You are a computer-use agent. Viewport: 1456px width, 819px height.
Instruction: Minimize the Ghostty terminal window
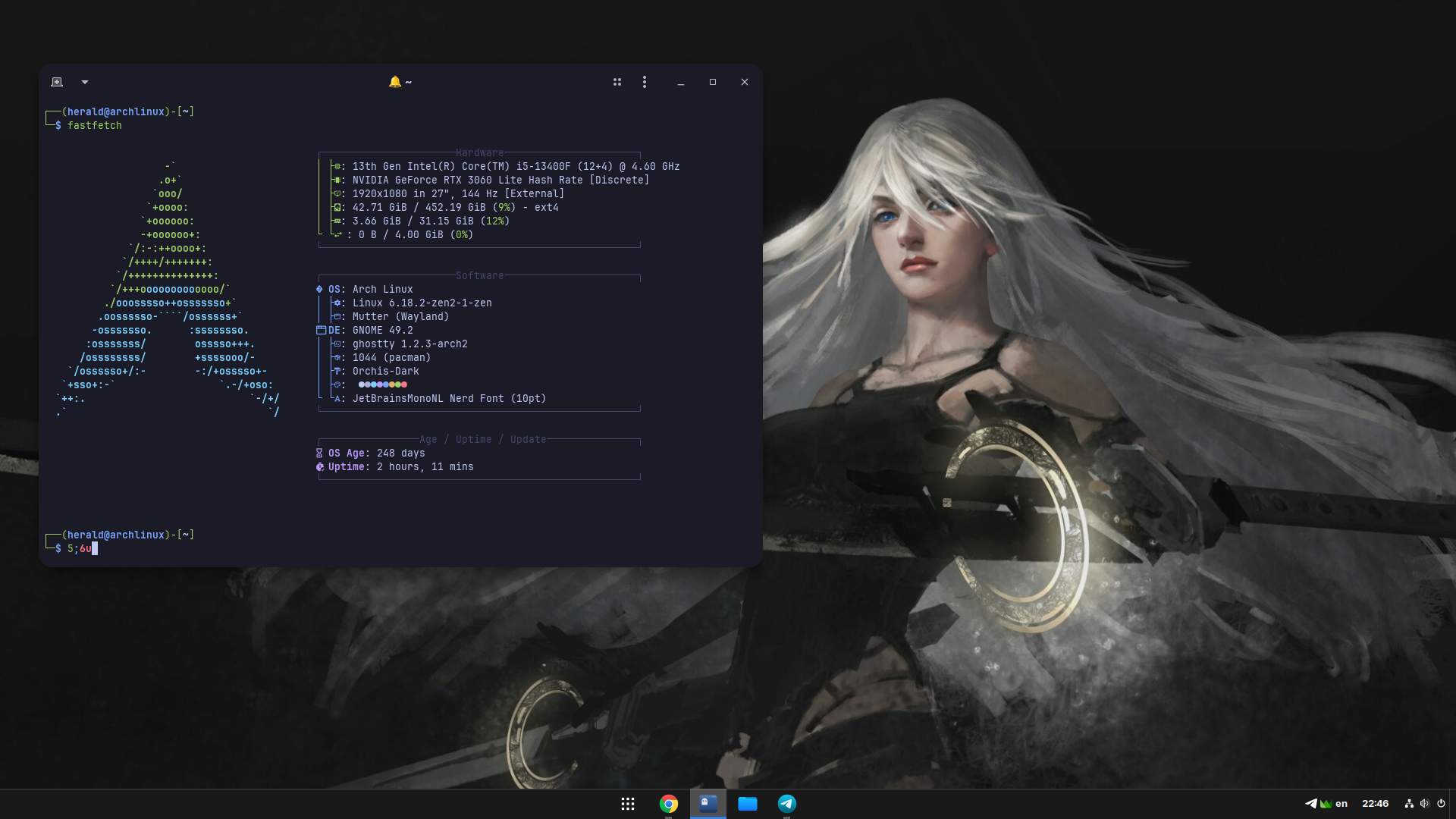tap(681, 82)
